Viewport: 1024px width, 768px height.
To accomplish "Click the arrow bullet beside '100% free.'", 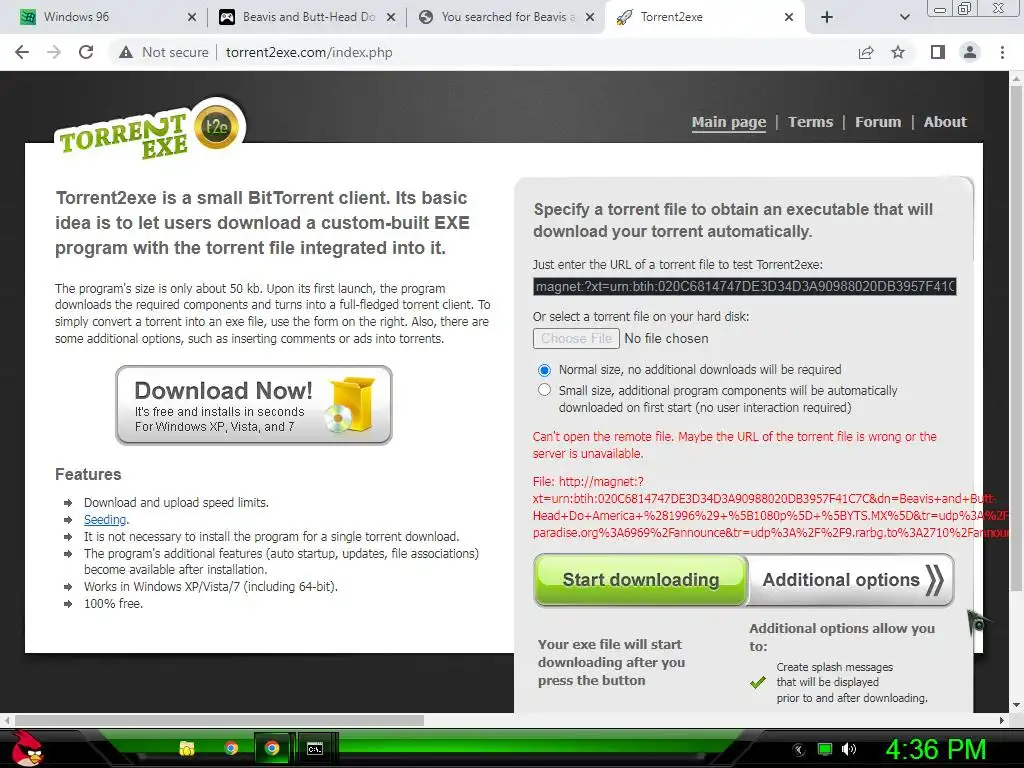I will 68,604.
